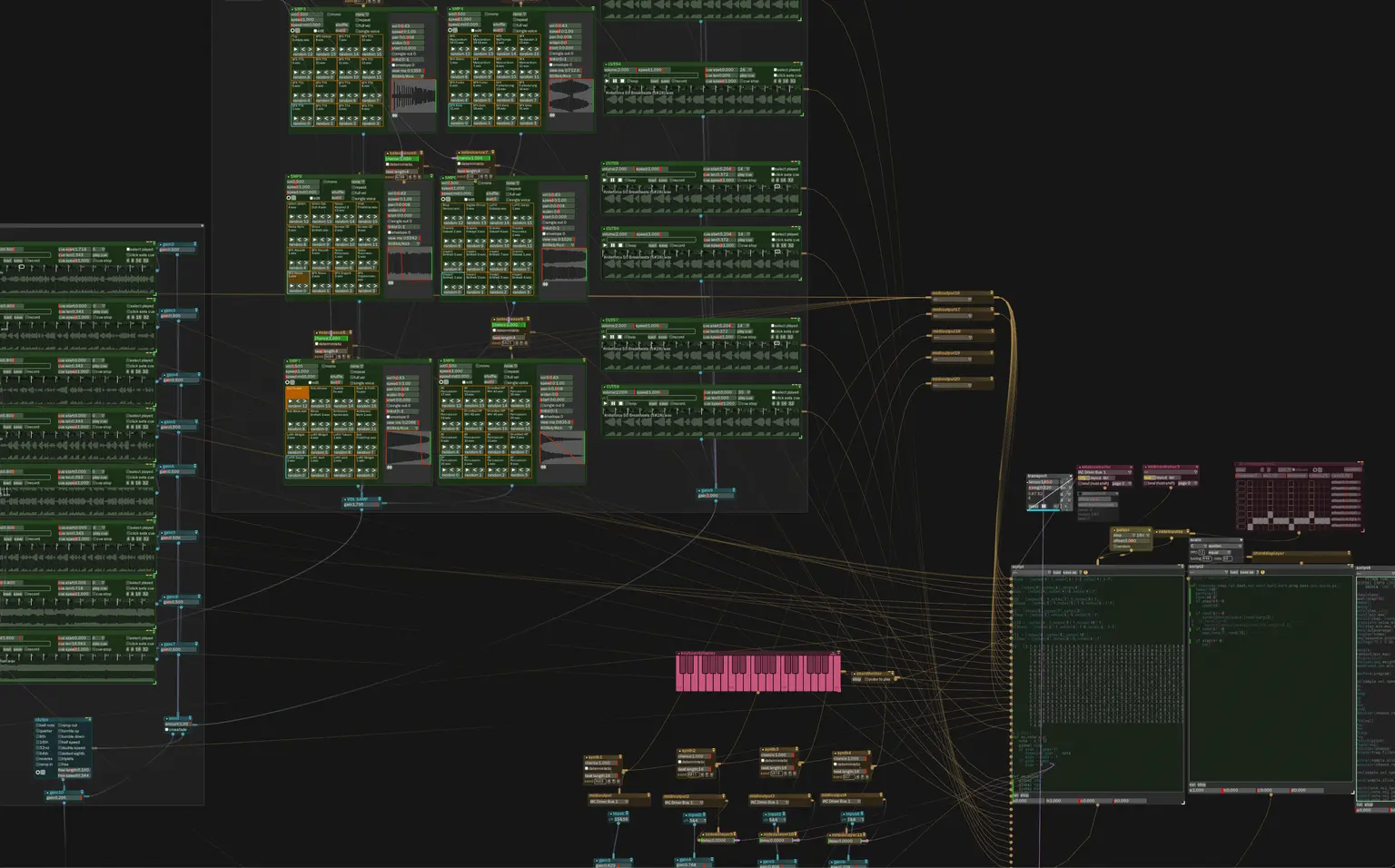
Task: Open the question-mark help on the script module
Action: point(1081,572)
